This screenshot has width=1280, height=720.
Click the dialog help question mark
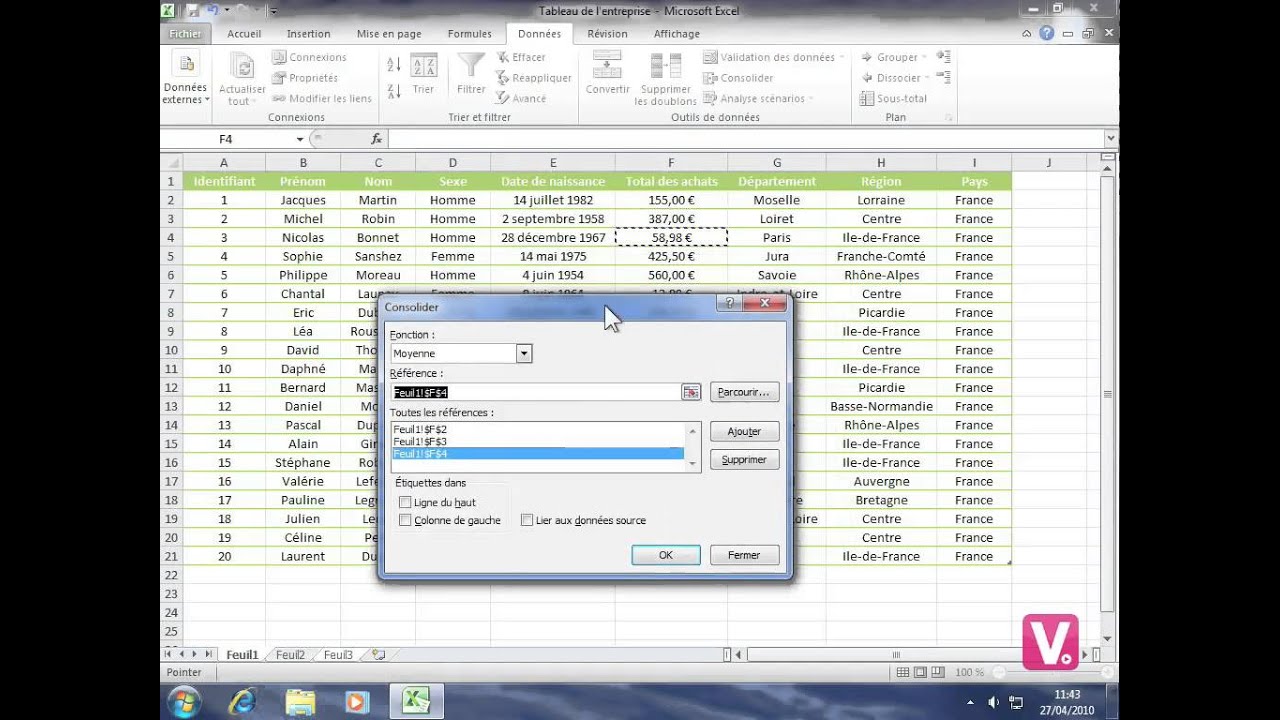729,303
